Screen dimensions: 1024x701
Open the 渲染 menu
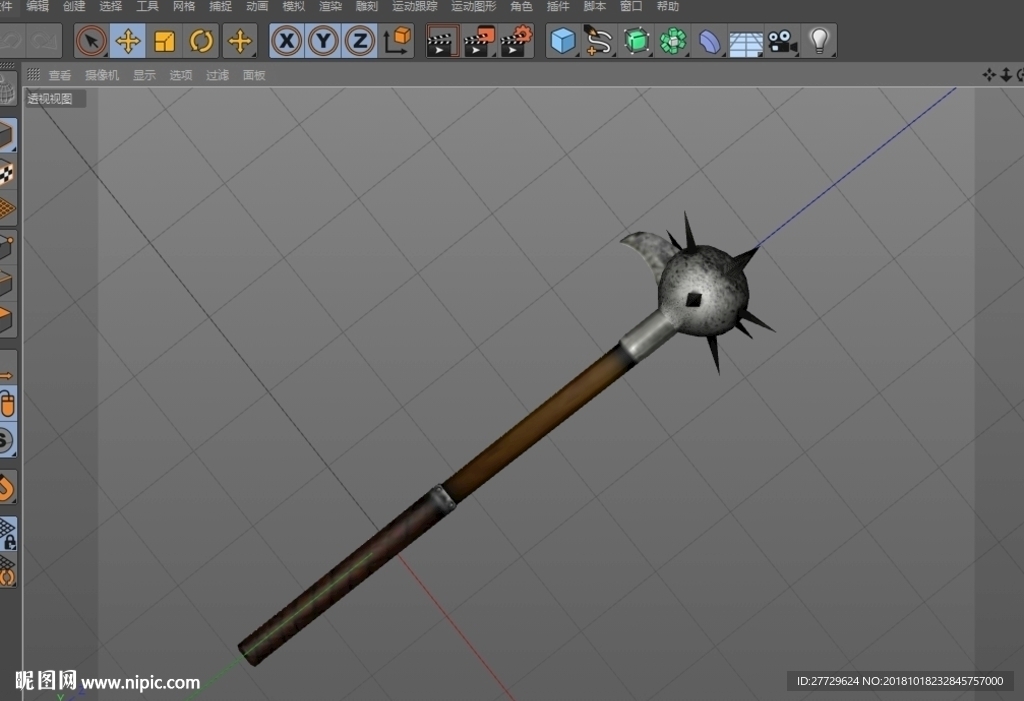point(330,7)
